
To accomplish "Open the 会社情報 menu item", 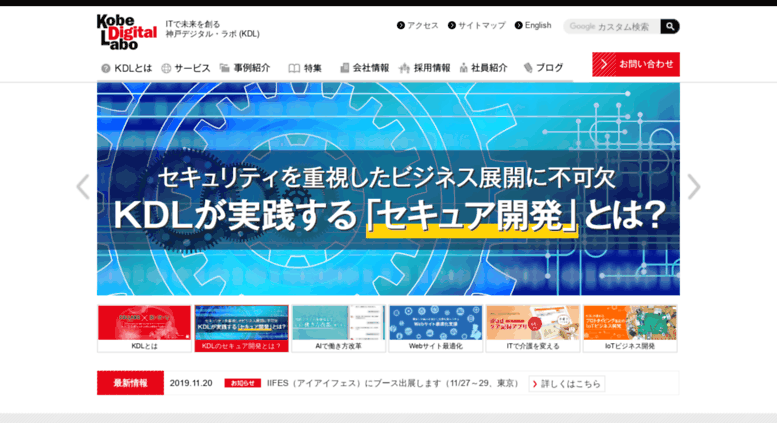I will point(365,68).
